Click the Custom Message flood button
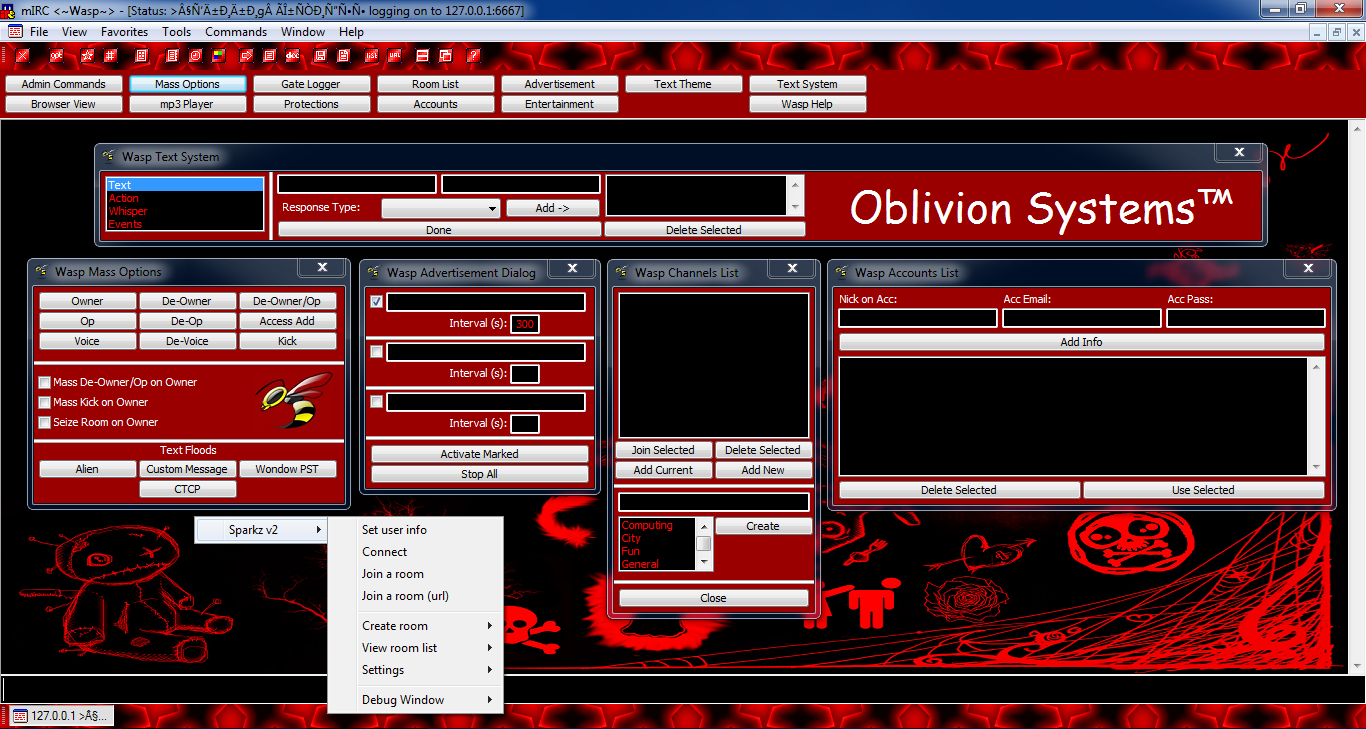 [188, 469]
